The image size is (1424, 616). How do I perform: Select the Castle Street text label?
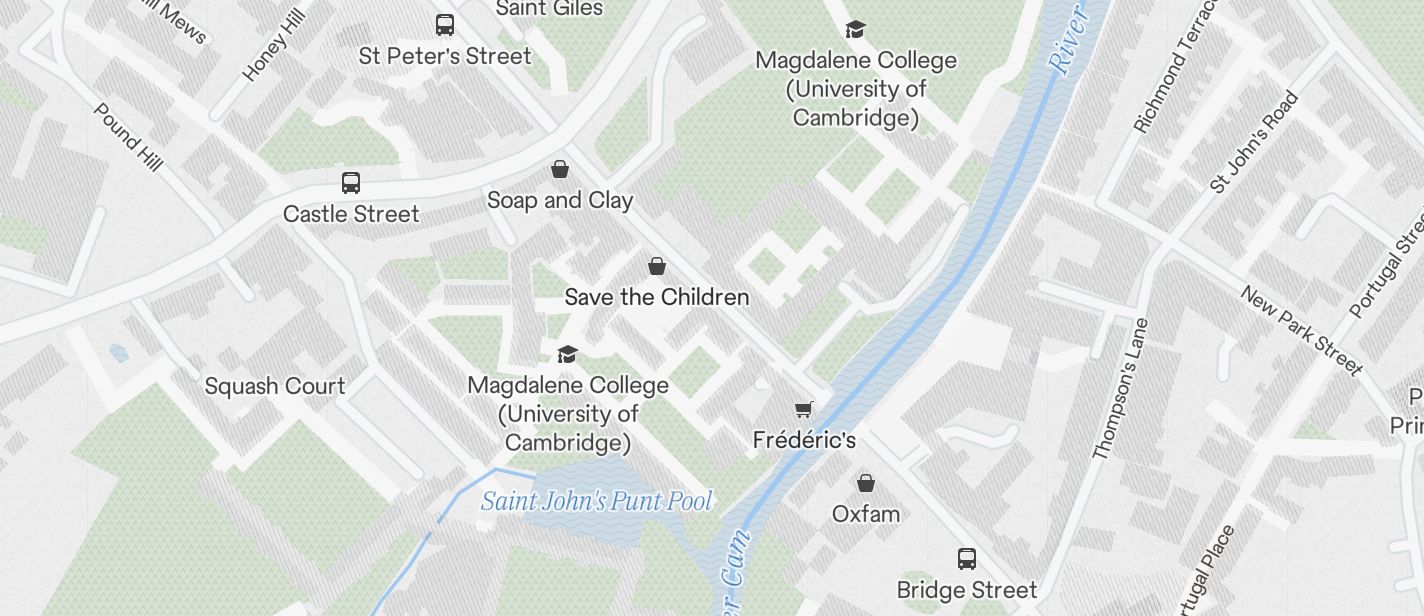coord(351,214)
